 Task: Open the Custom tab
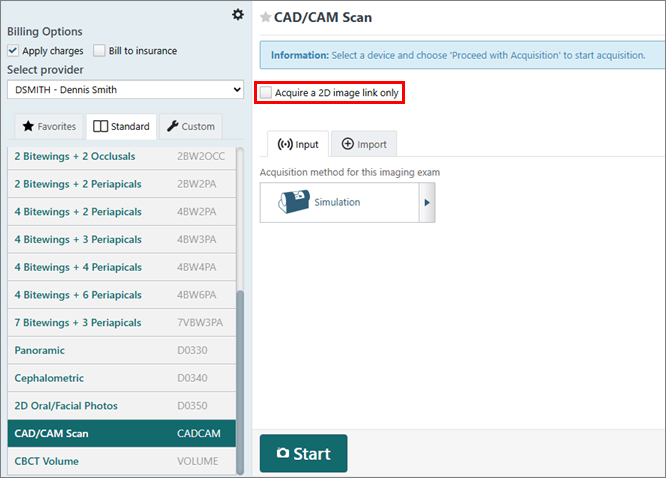coord(191,127)
